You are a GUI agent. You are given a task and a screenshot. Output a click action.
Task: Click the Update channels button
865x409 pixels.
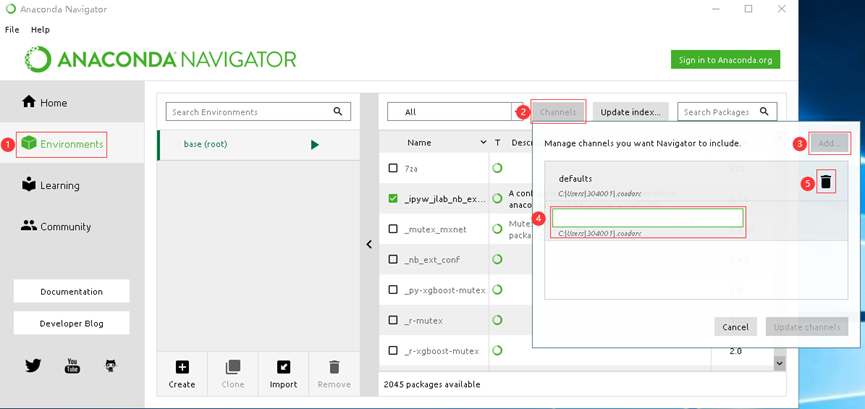[x=807, y=327]
